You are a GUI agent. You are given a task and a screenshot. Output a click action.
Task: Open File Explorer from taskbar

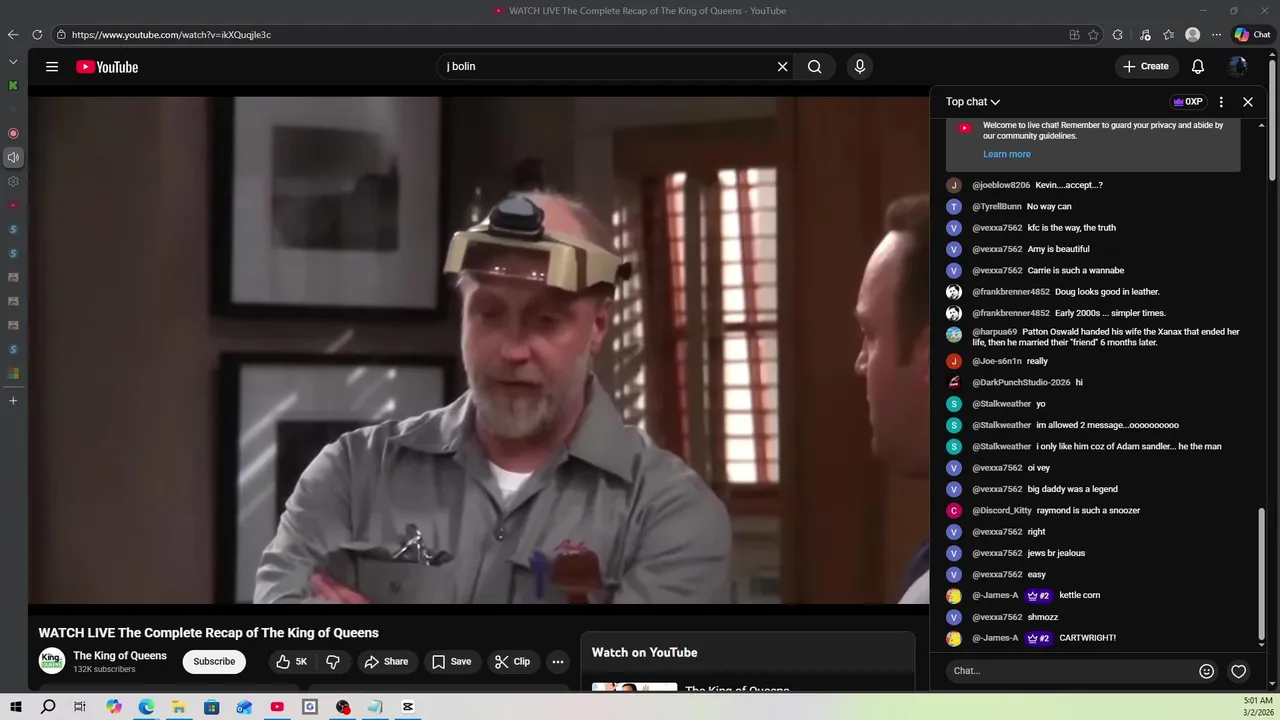click(179, 707)
